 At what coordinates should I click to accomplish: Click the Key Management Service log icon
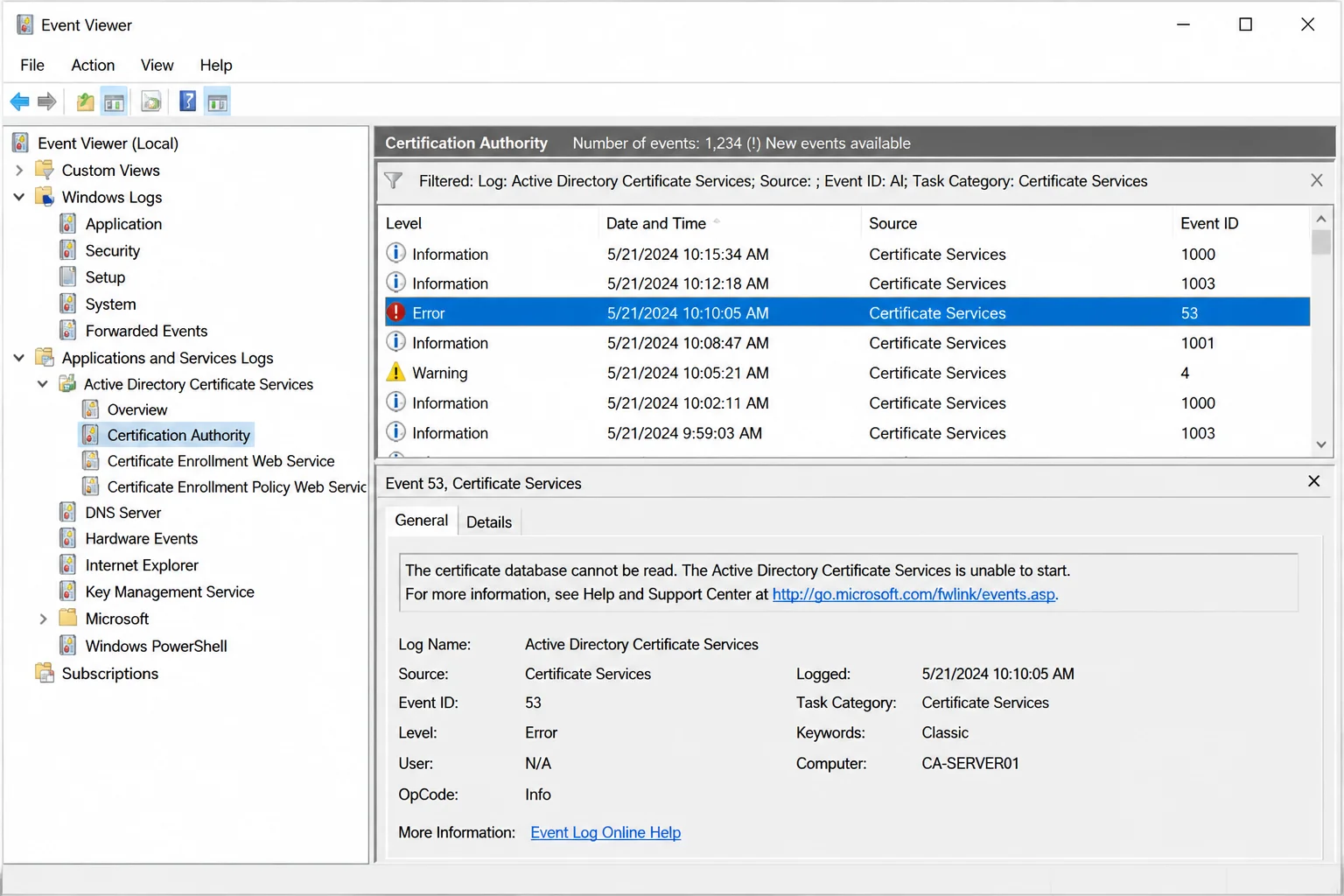click(68, 591)
